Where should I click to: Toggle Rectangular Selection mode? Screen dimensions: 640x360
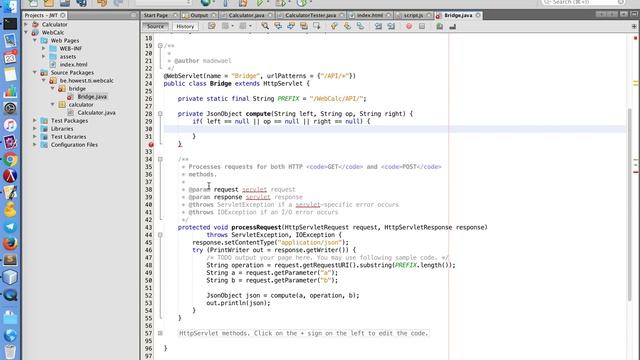click(x=317, y=26)
